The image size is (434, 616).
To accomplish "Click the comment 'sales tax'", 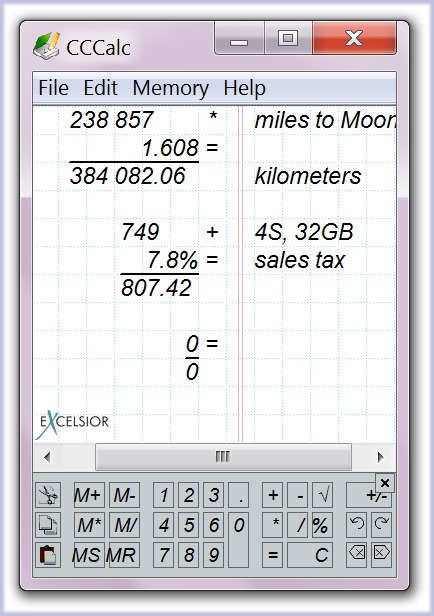I will [300, 260].
